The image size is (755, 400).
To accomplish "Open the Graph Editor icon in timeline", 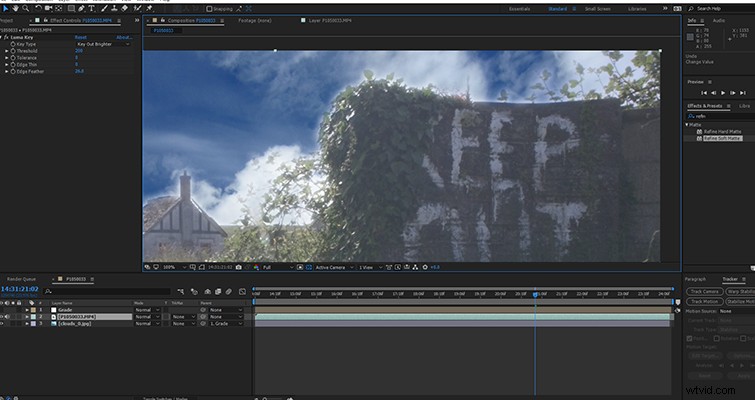I will pyautogui.click(x=242, y=292).
